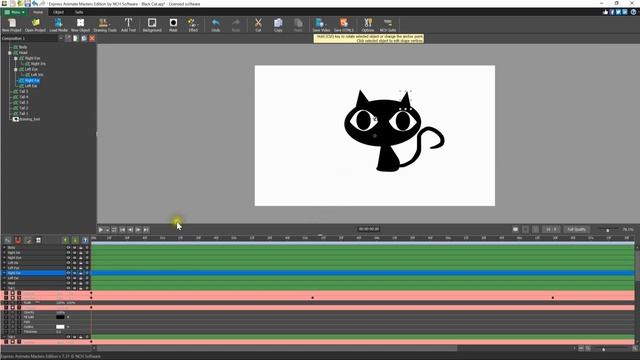Click the black Fill Color swatch

[x=60, y=317]
